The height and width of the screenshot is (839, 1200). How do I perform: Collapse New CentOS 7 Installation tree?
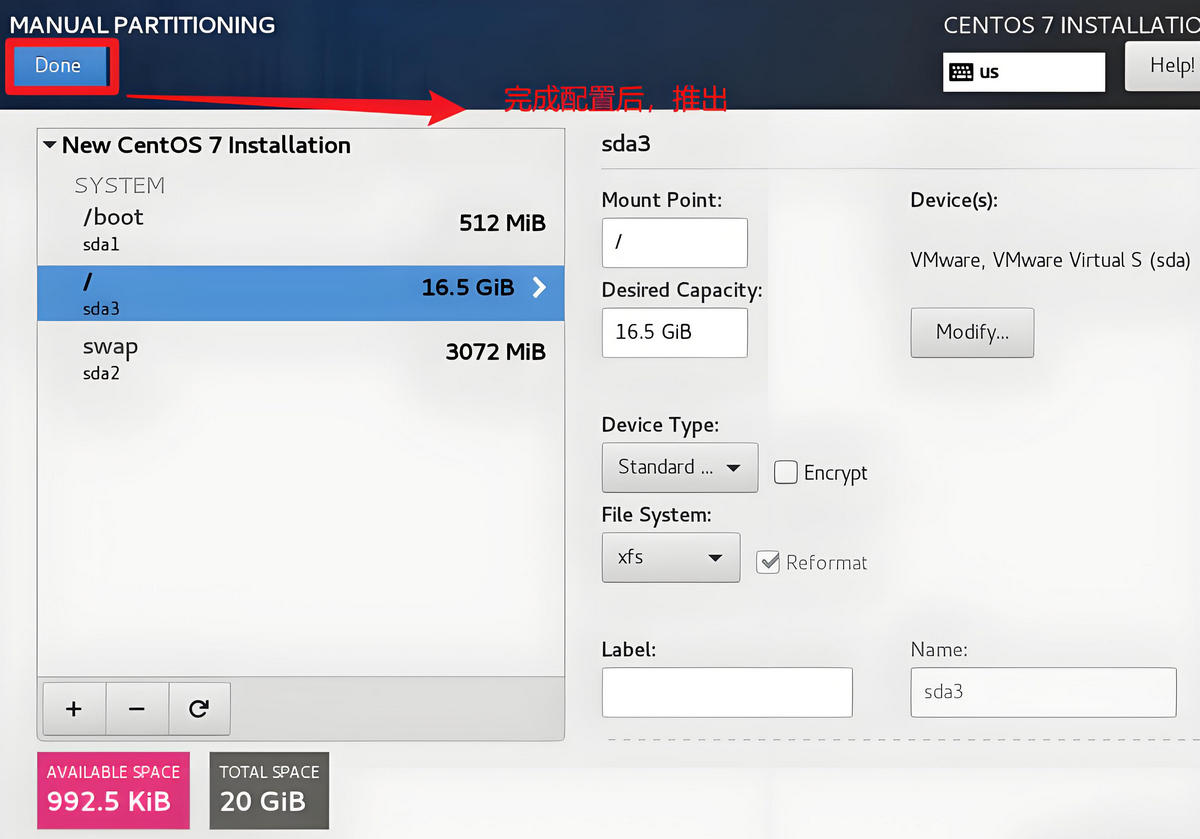point(50,145)
